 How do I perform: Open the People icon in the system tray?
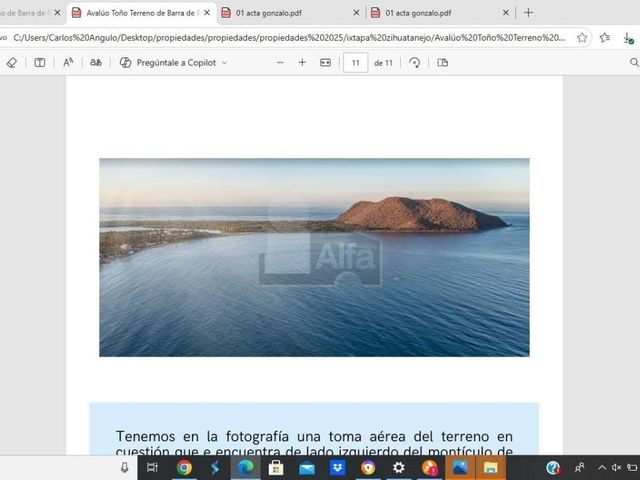[579, 468]
